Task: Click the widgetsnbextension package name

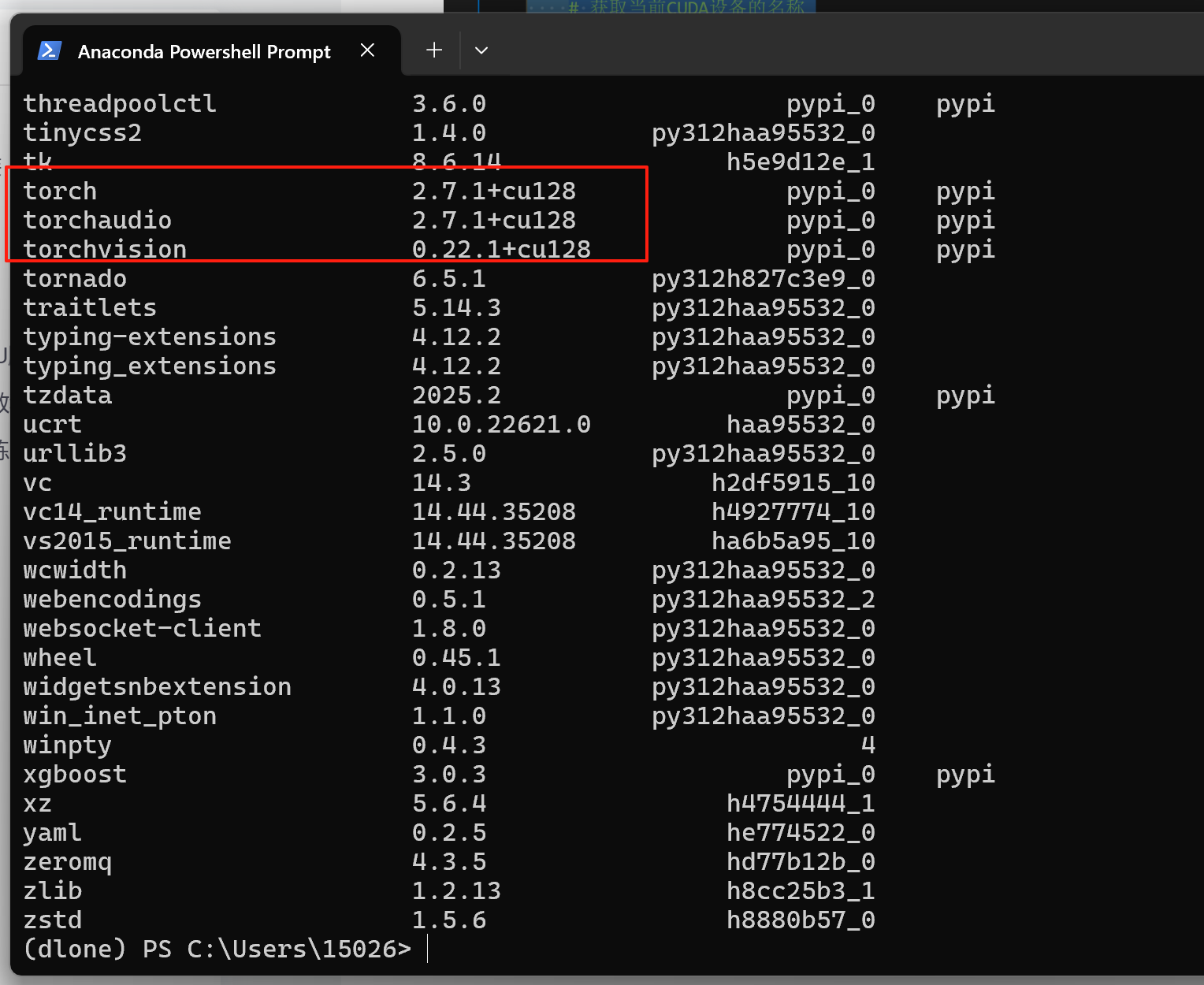Action: pos(158,687)
